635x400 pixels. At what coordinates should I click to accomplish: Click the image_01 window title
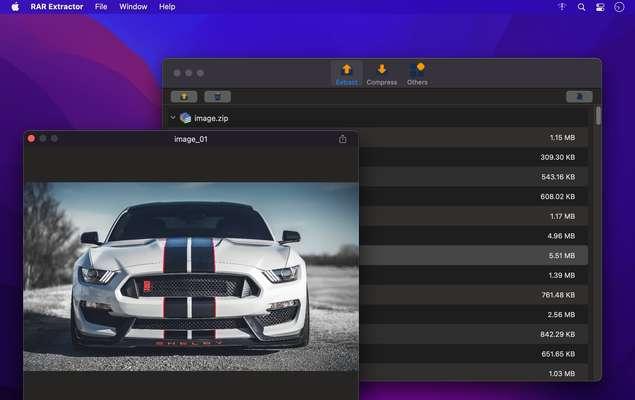tap(191, 139)
